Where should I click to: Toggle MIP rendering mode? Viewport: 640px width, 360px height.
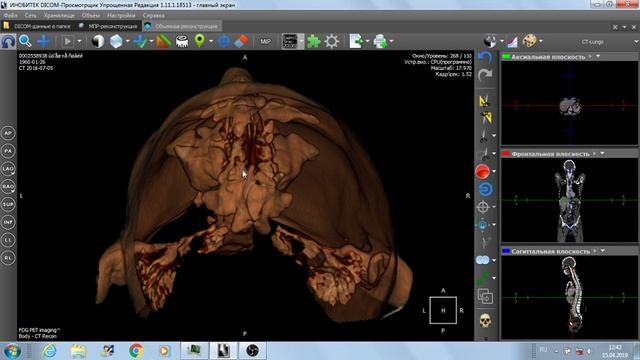(x=265, y=41)
